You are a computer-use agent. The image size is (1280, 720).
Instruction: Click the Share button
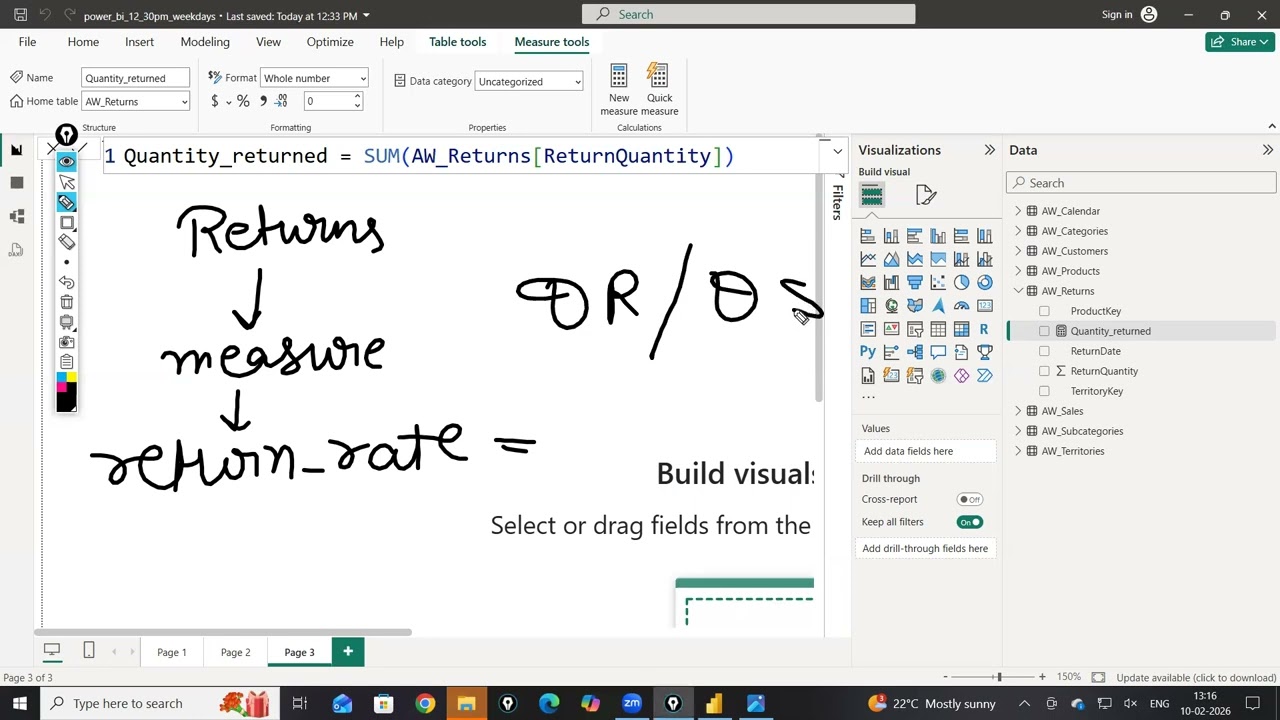1239,42
